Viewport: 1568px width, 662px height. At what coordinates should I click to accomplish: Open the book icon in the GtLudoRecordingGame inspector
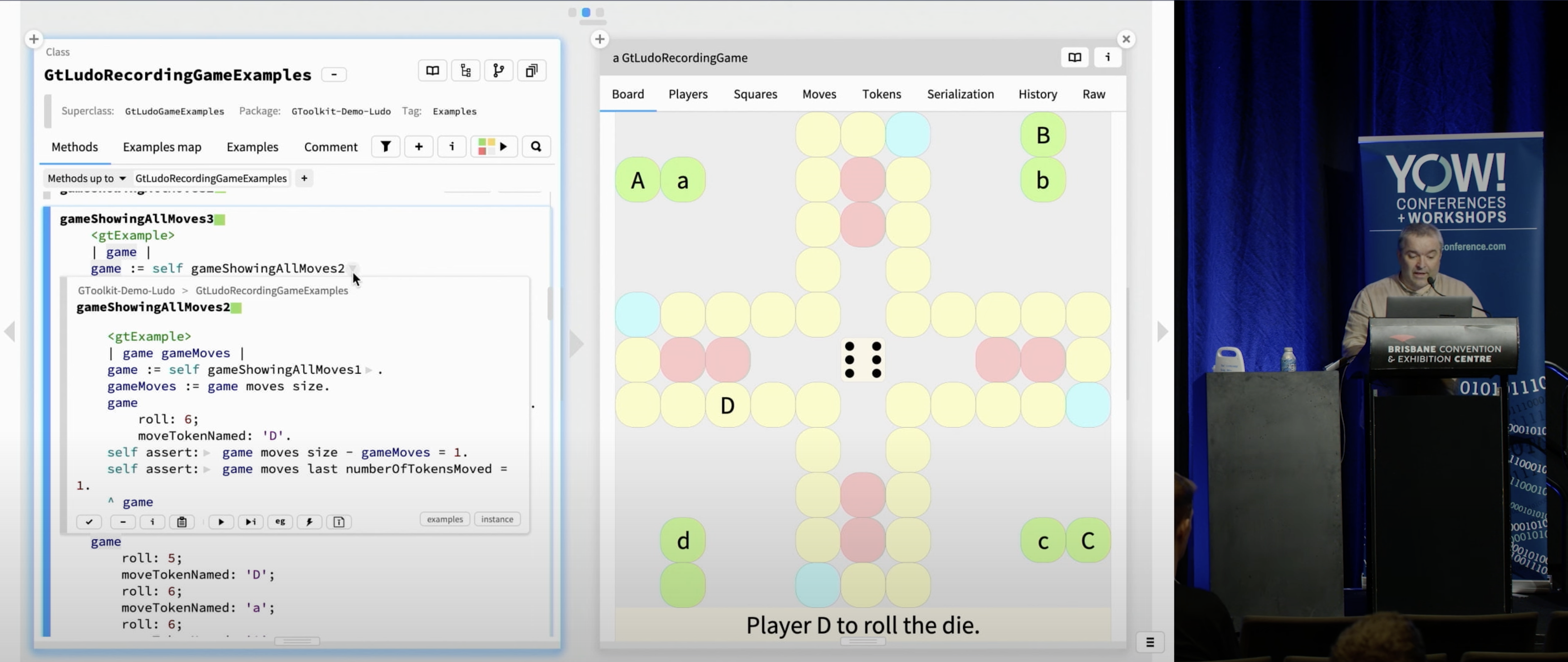click(1075, 57)
